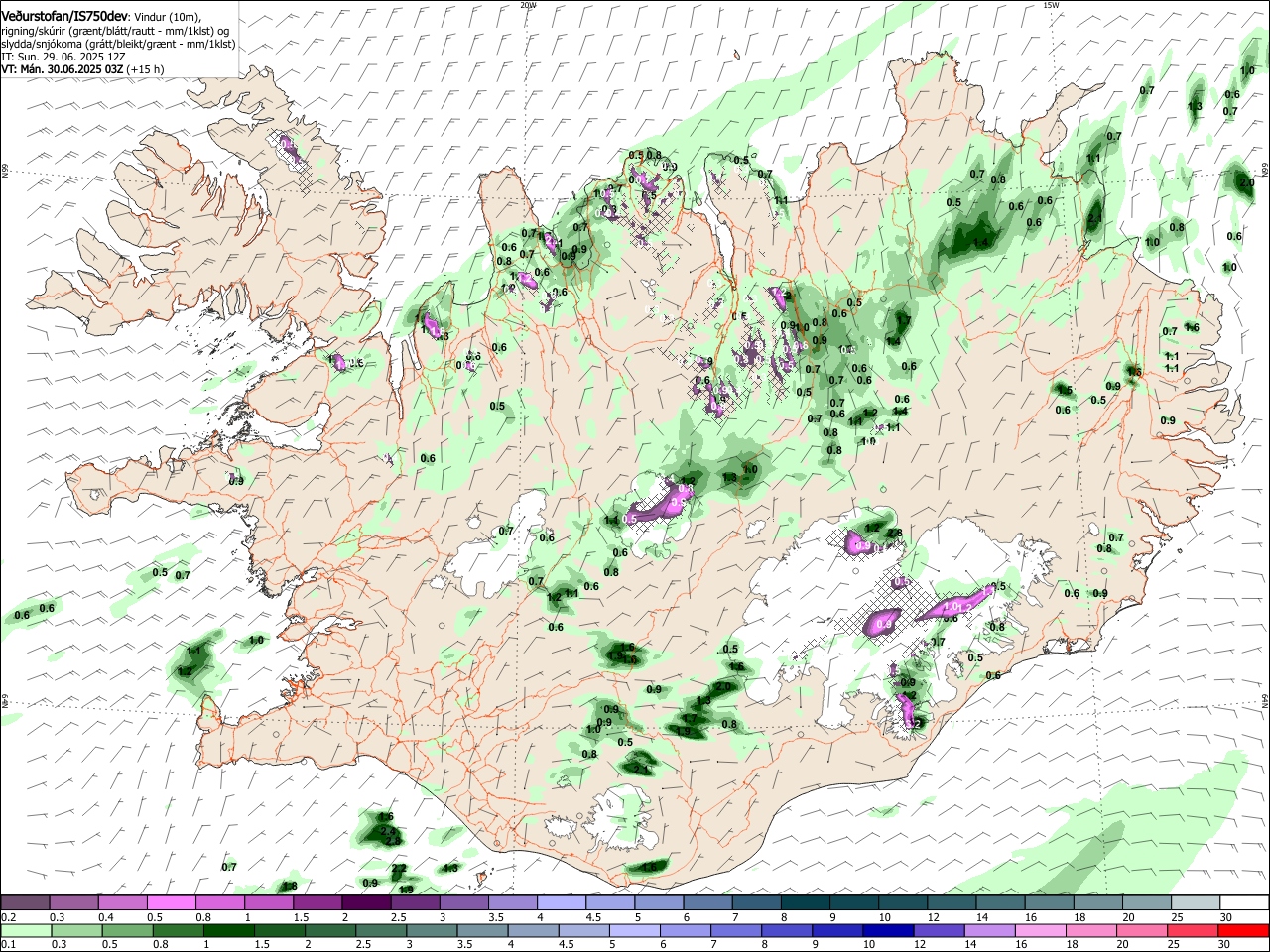
Task: Pick the red 25 swatch in lower legend row
Action: 1193,930
